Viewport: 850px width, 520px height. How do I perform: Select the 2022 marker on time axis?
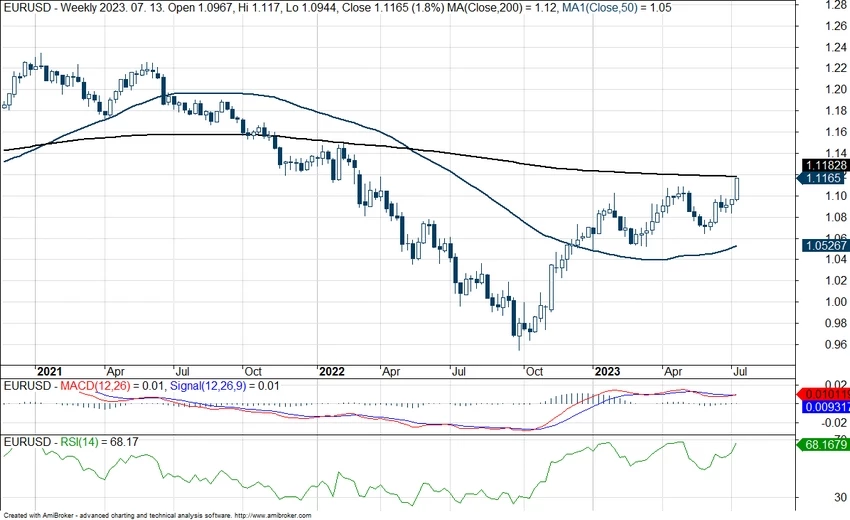[x=331, y=371]
